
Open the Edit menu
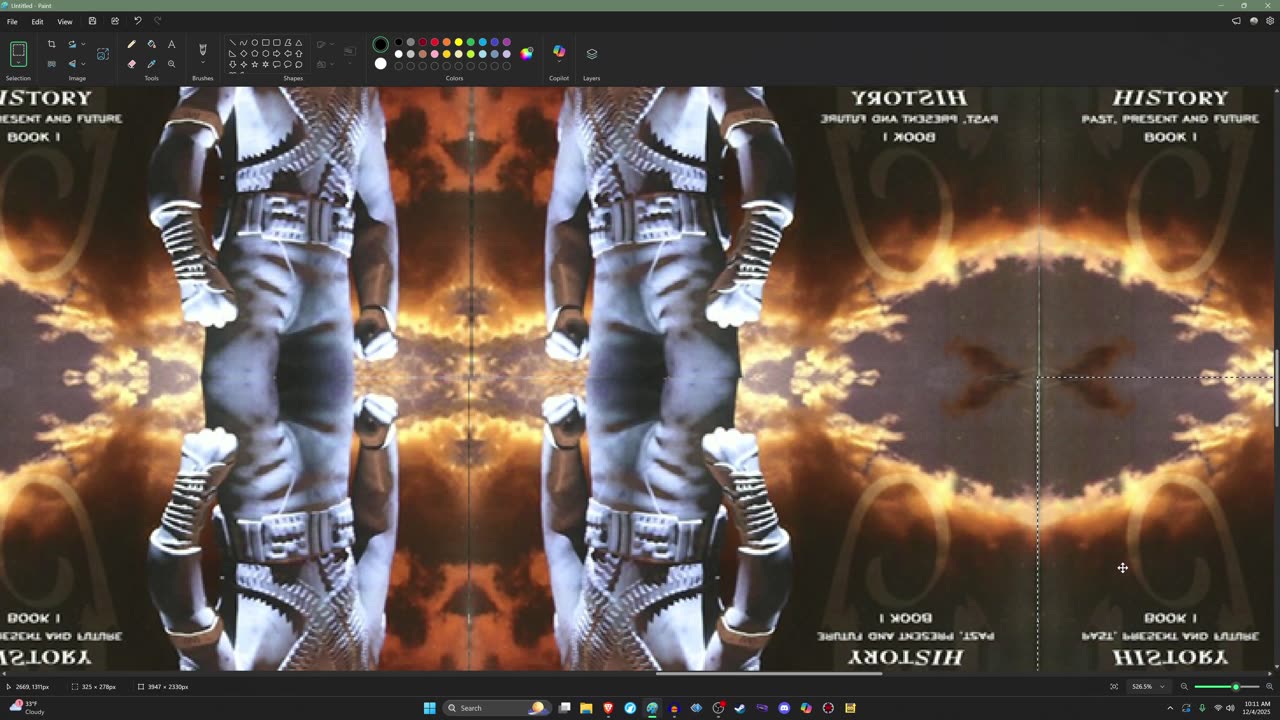pyautogui.click(x=37, y=21)
